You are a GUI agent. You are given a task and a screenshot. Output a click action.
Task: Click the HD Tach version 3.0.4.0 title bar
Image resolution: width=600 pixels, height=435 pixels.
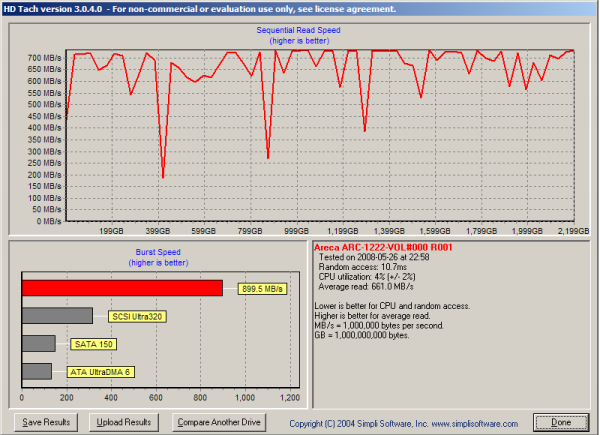tap(300, 9)
